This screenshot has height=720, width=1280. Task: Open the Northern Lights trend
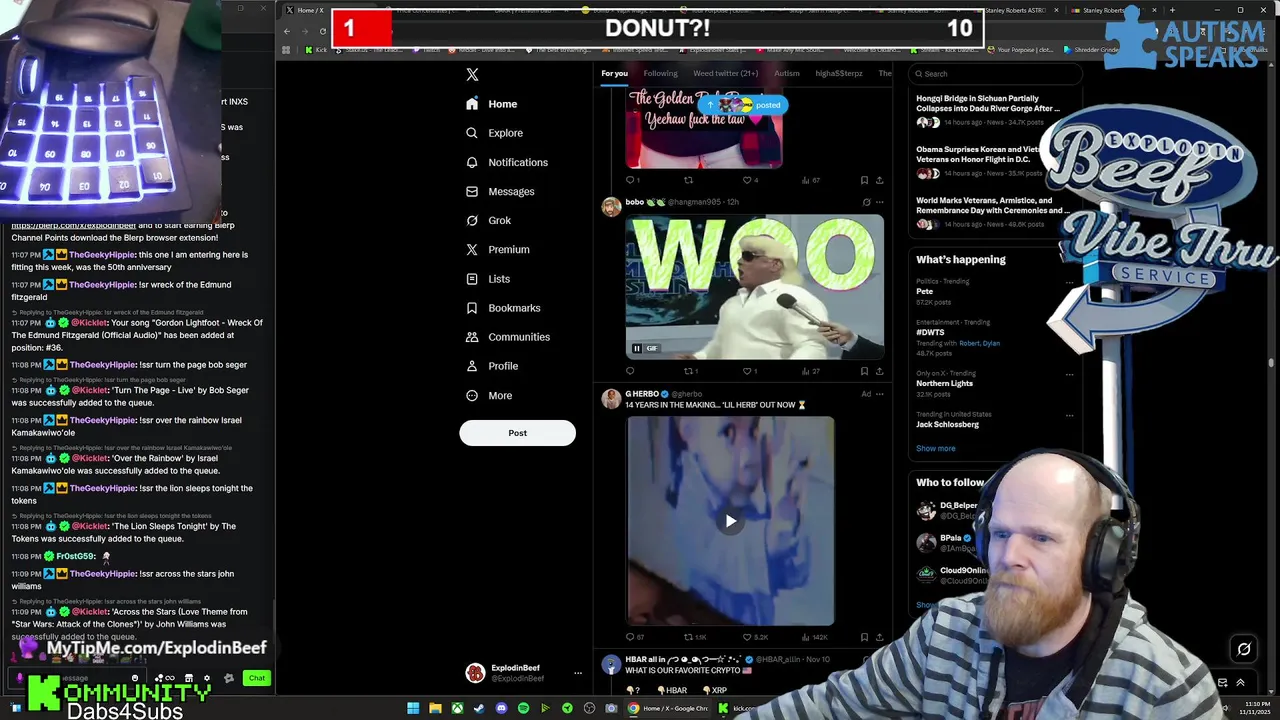pyautogui.click(x=945, y=383)
